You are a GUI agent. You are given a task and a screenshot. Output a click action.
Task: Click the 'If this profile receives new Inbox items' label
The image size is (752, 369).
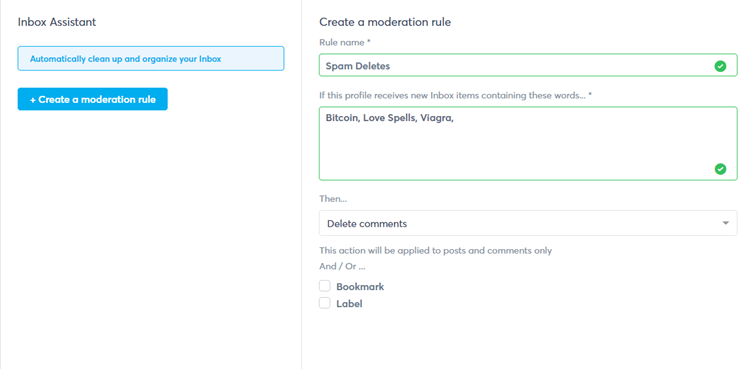pyautogui.click(x=456, y=95)
